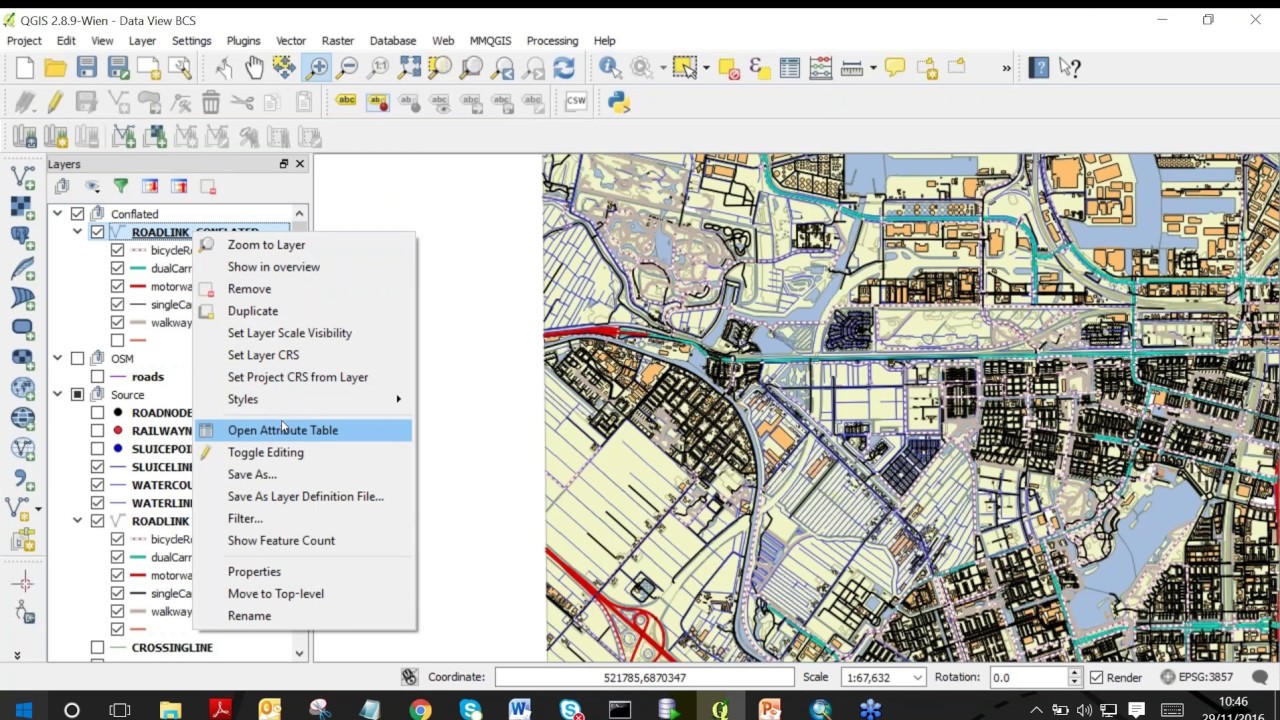Open the attribute table toolbar icon
This screenshot has height=720, width=1280.
pyautogui.click(x=790, y=68)
